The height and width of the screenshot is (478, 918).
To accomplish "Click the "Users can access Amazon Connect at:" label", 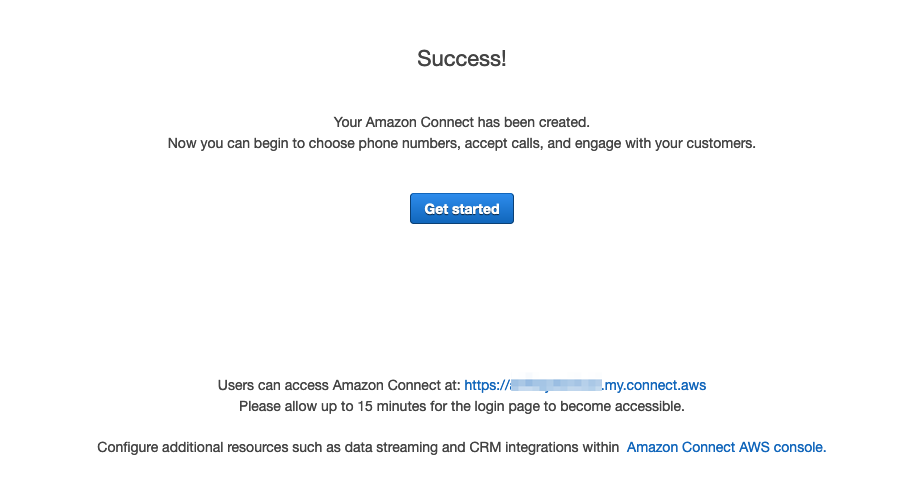I will click(x=338, y=385).
